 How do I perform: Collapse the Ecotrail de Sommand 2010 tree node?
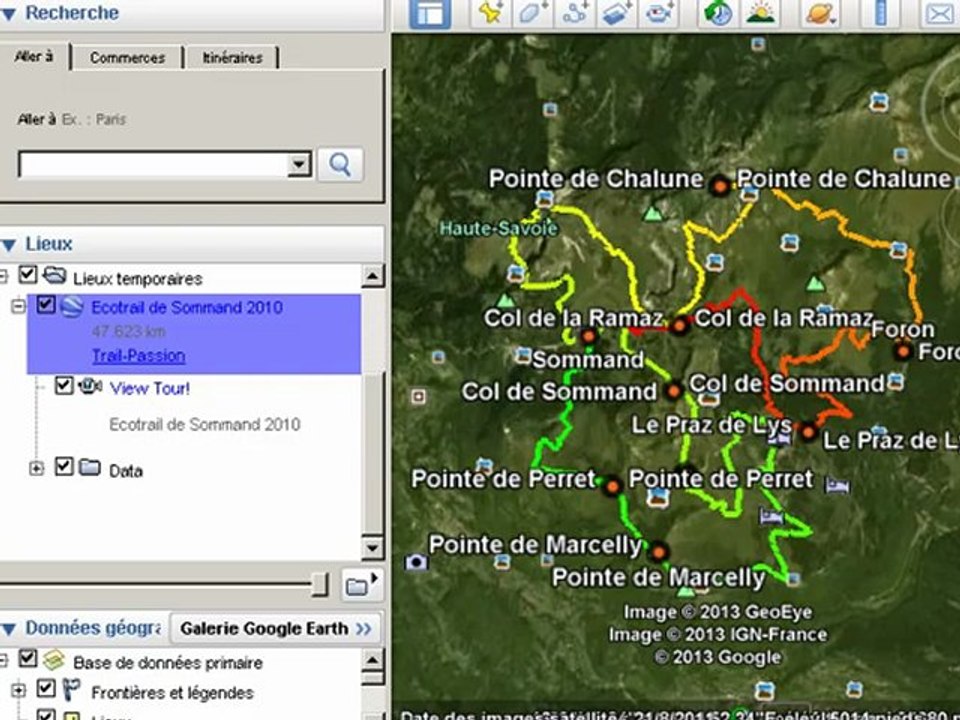(x=18, y=306)
